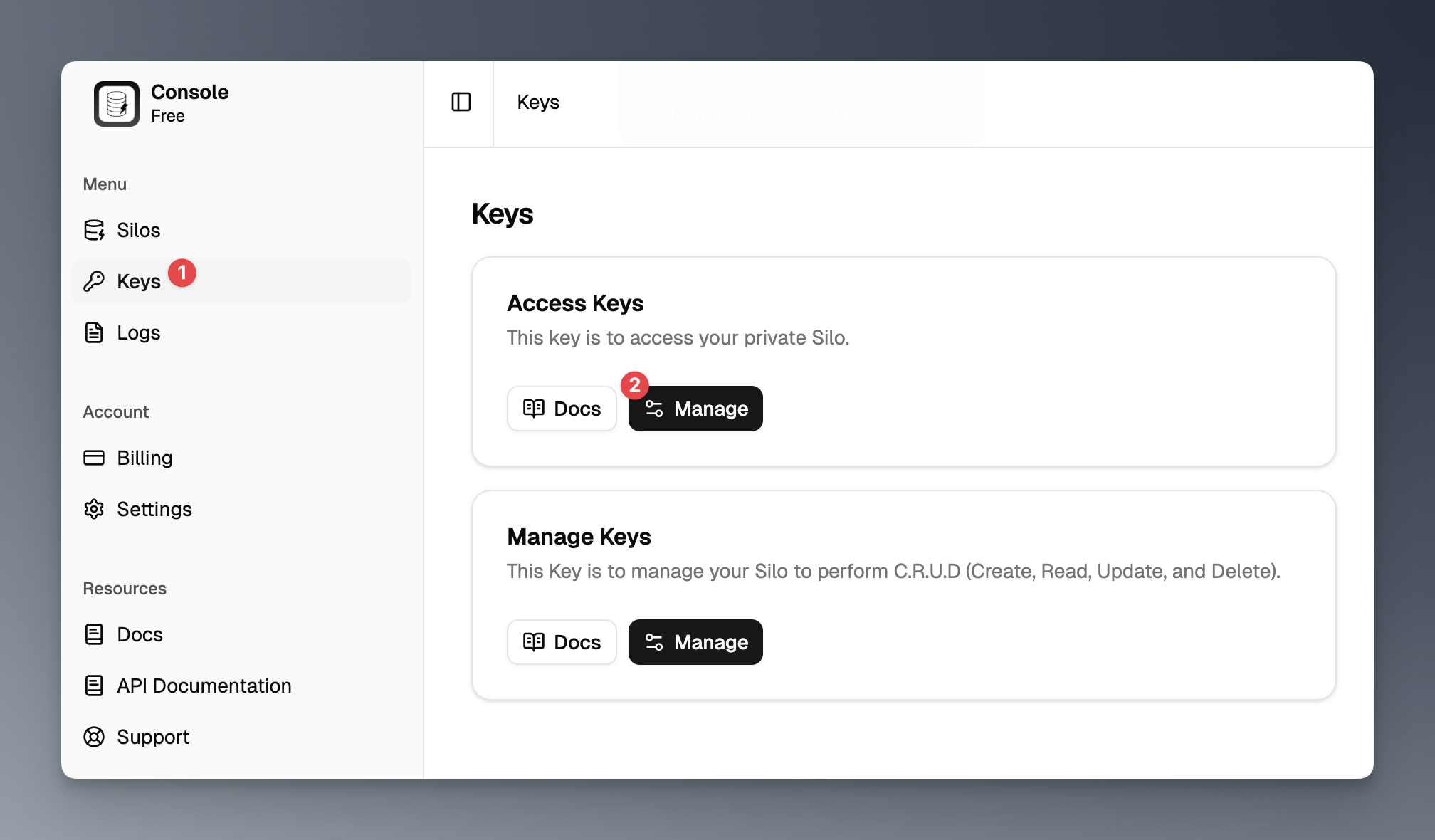Open Docs for Manage Keys
The height and width of the screenshot is (840, 1435).
click(562, 641)
